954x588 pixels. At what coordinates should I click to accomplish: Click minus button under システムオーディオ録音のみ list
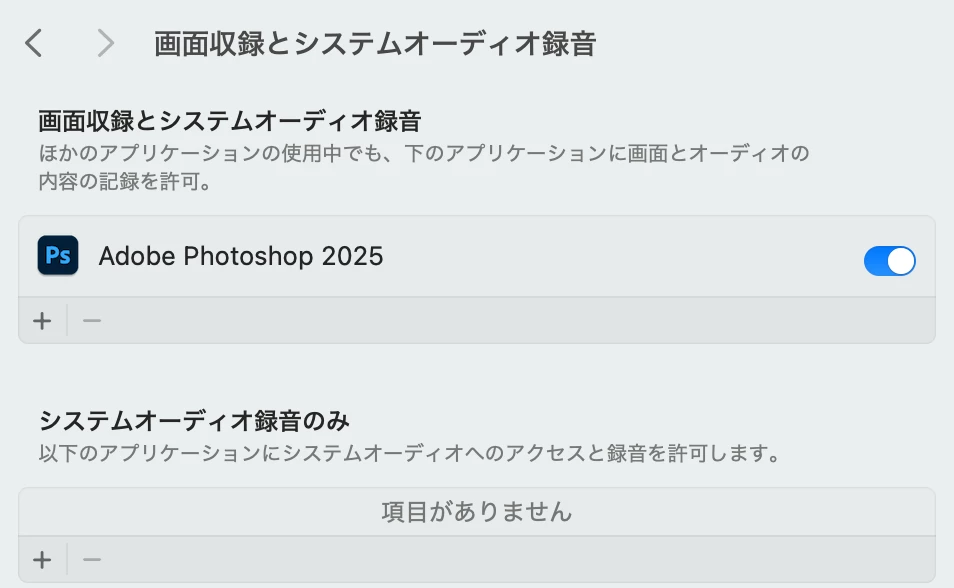[x=92, y=560]
